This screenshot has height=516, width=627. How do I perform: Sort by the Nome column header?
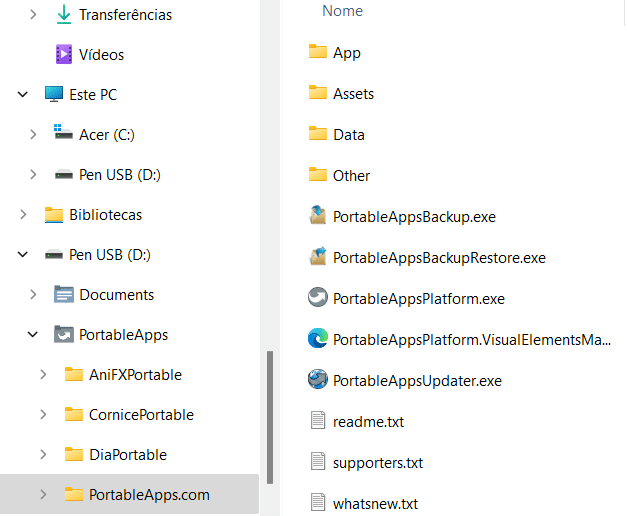point(342,11)
